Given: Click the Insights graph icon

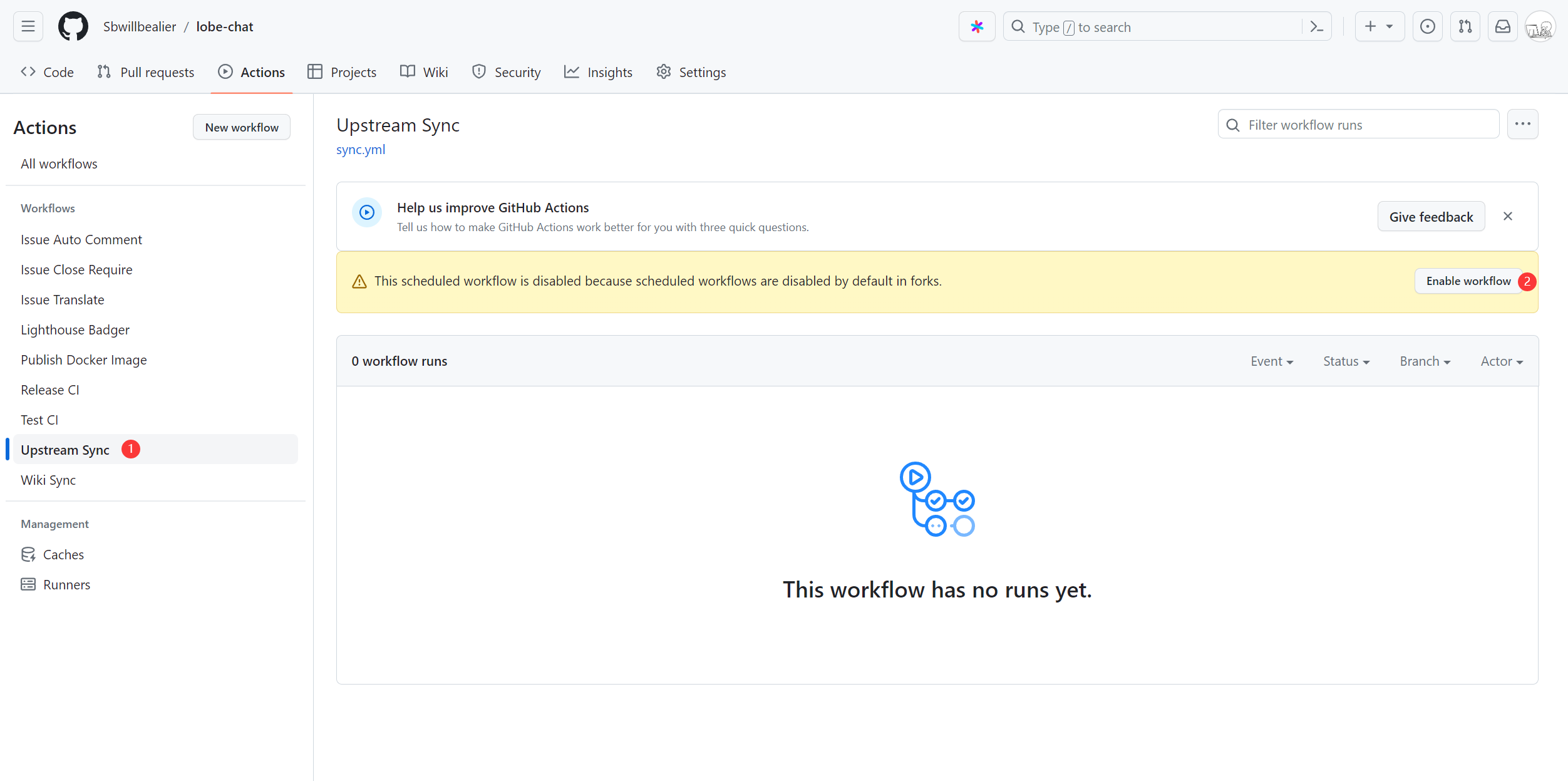Looking at the screenshot, I should [x=572, y=72].
